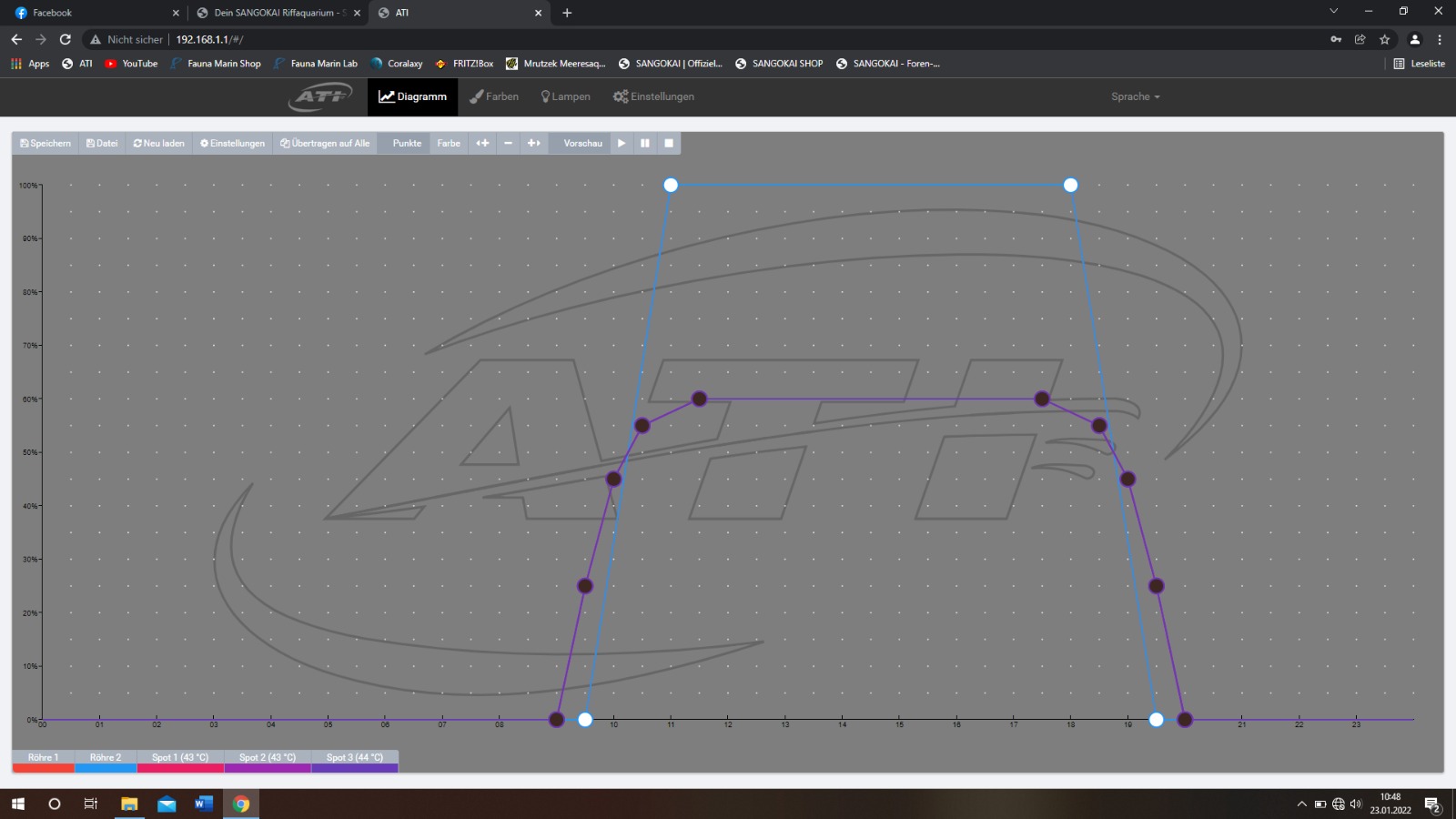Open the Lampen tab
The image size is (1456, 819).
pos(565,96)
